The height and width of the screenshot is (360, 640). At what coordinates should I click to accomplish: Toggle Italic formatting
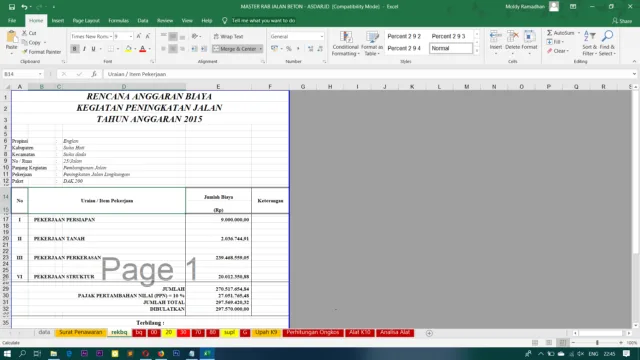84,49
